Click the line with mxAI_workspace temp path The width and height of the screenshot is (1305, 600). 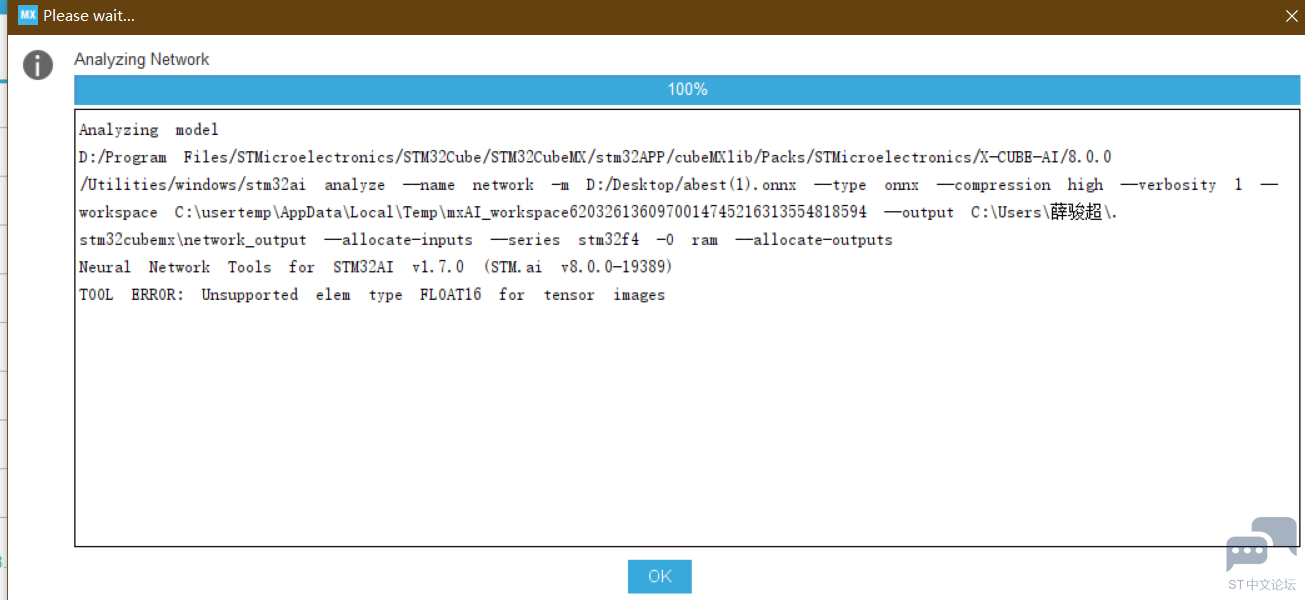point(598,212)
